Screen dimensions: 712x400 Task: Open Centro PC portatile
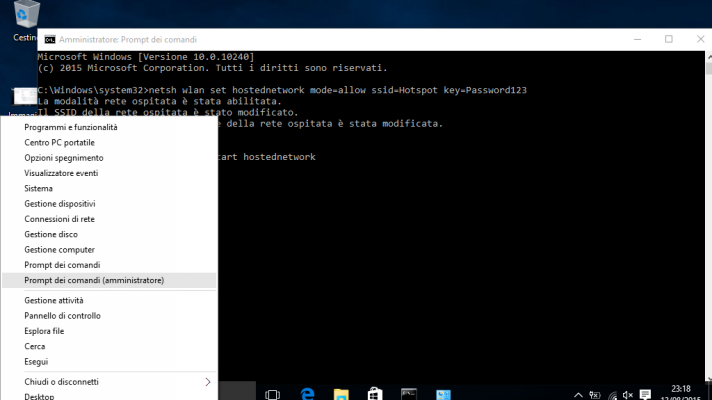click(109, 143)
